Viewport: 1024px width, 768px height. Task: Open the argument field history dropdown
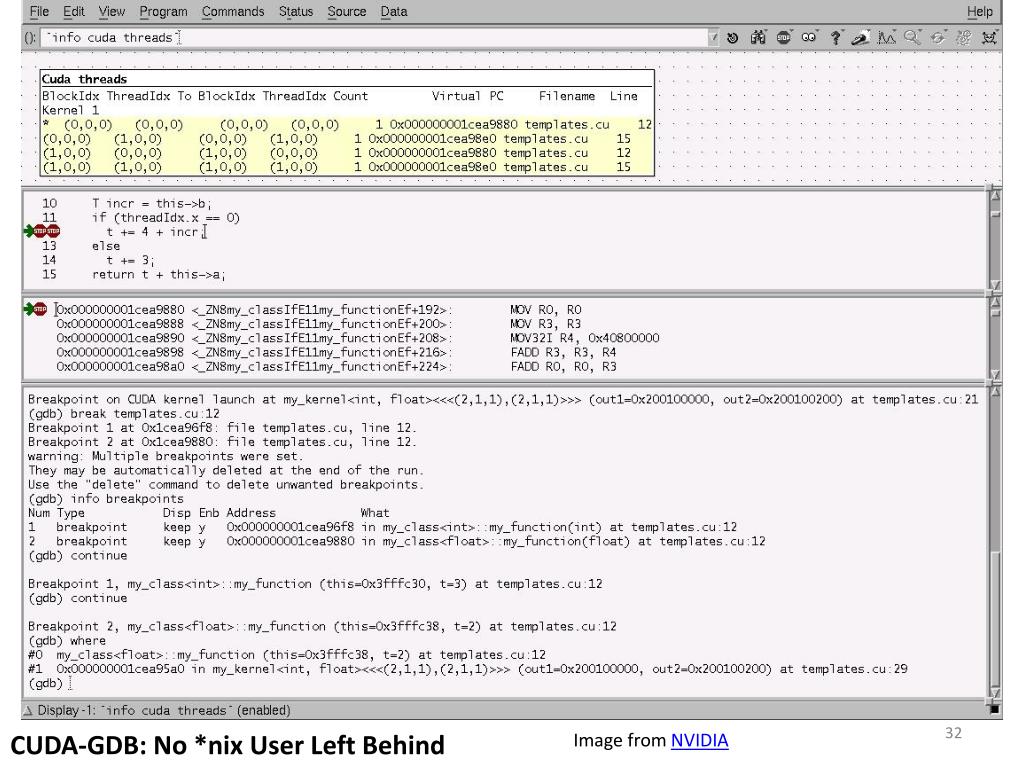[x=713, y=38]
